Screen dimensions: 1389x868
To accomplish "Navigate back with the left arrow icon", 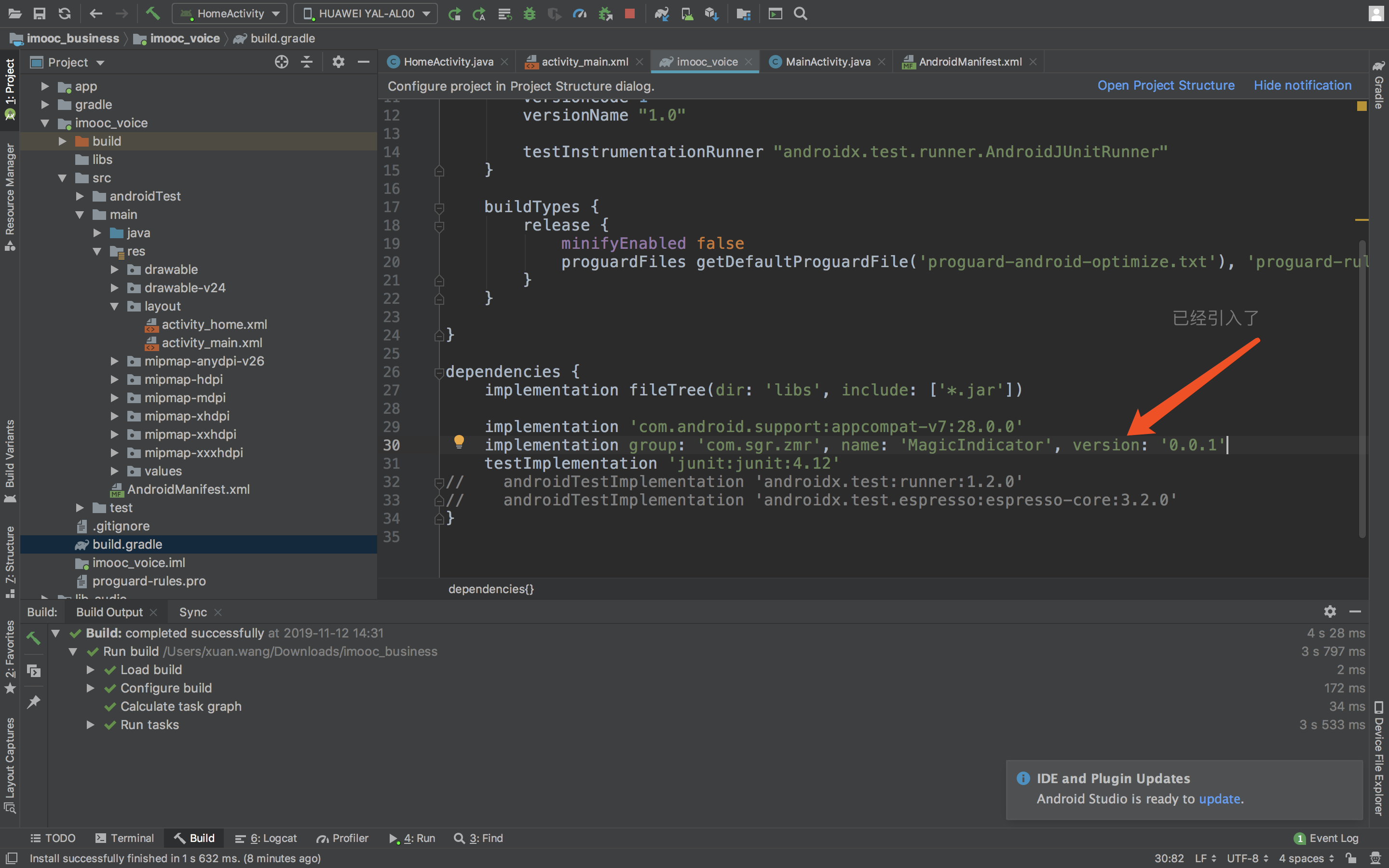I will coord(96,13).
